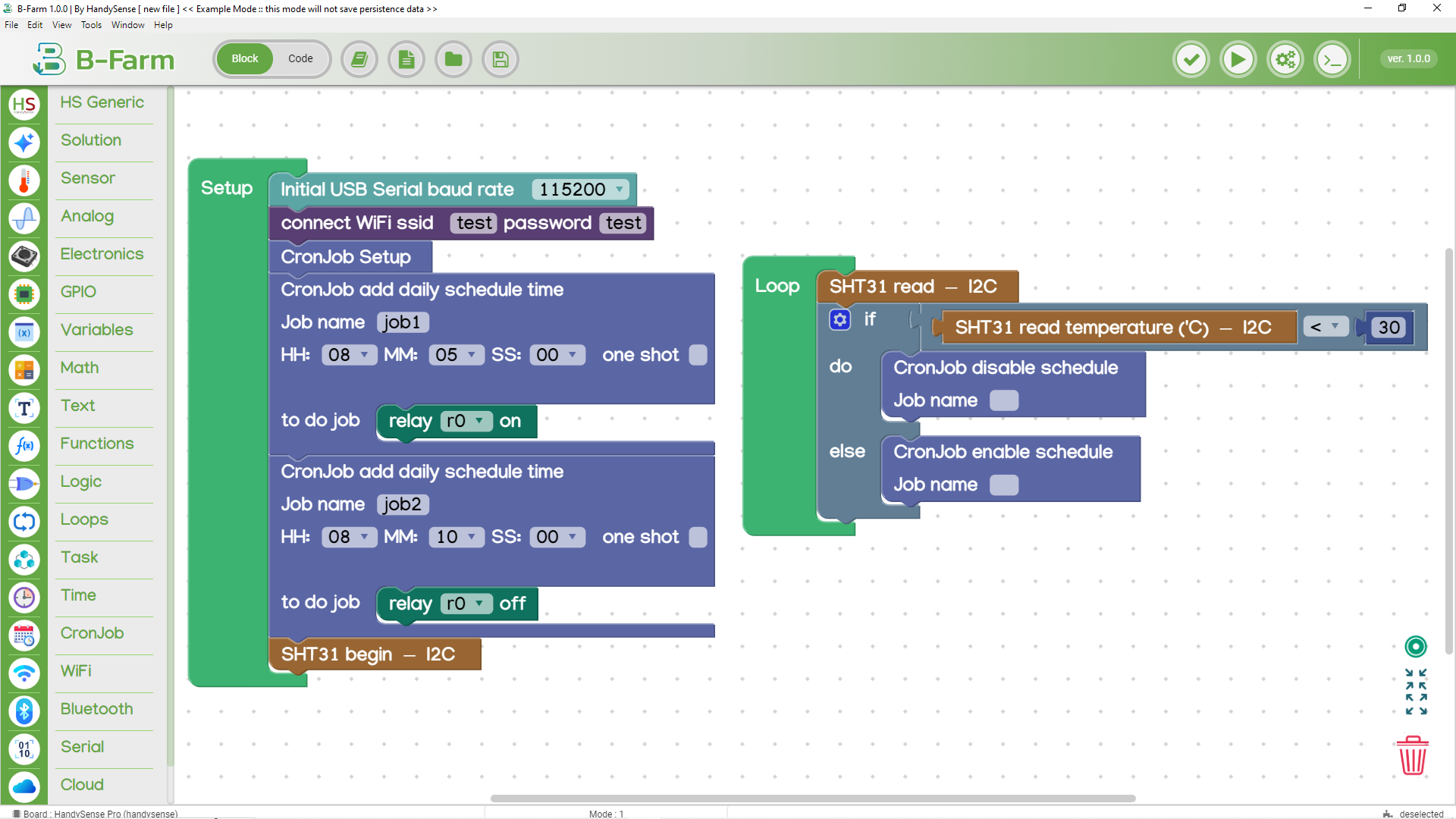
Task: Select the CronJob category
Action: tap(92, 632)
